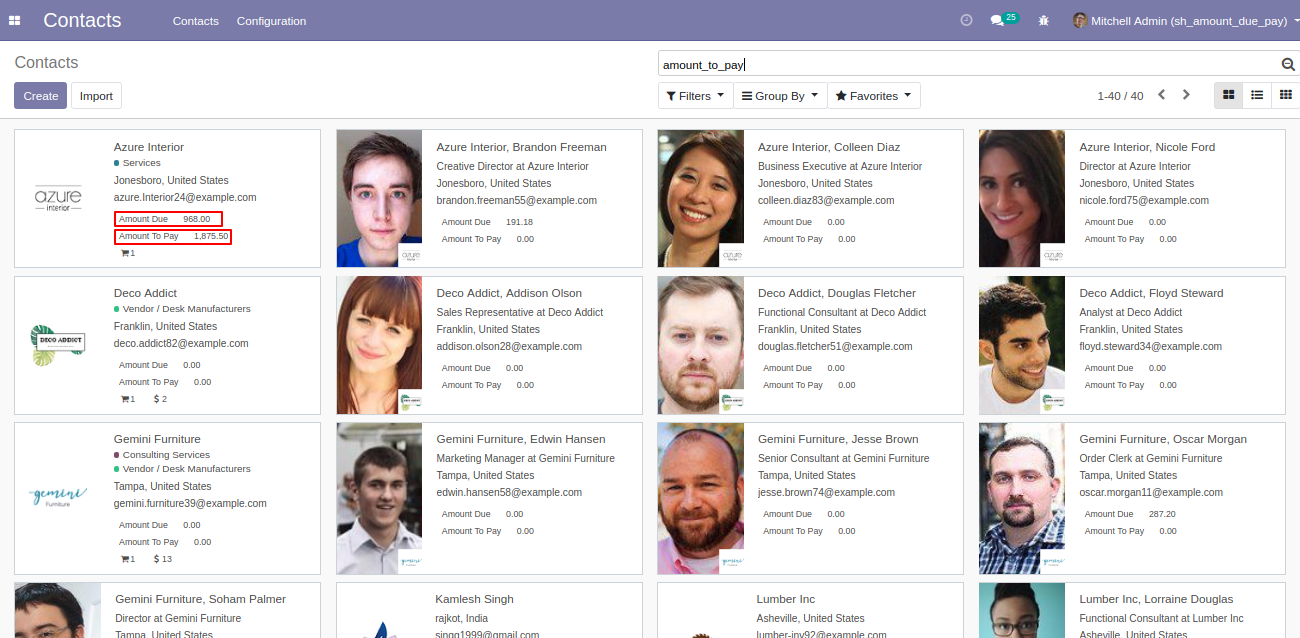The width and height of the screenshot is (1300, 638).
Task: Open the activities clock icon
Action: [966, 20]
